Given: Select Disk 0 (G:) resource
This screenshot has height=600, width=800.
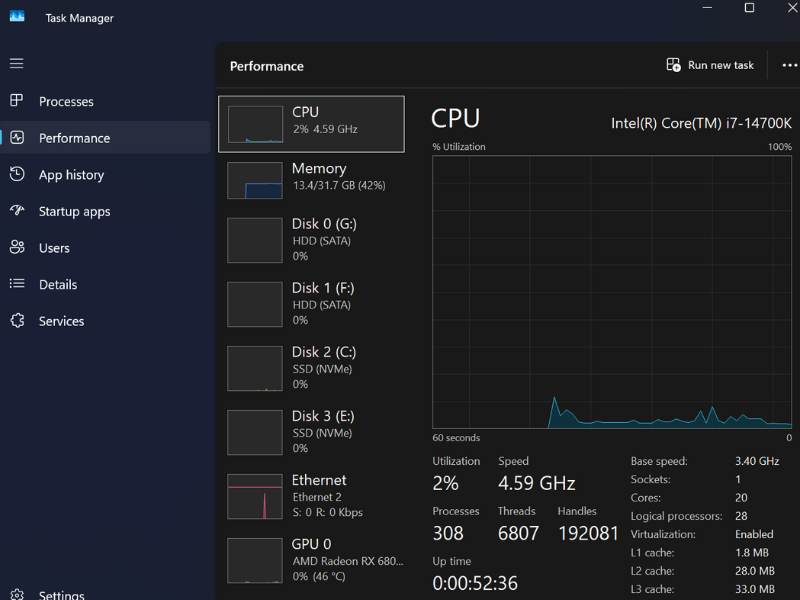Looking at the screenshot, I should tap(311, 240).
